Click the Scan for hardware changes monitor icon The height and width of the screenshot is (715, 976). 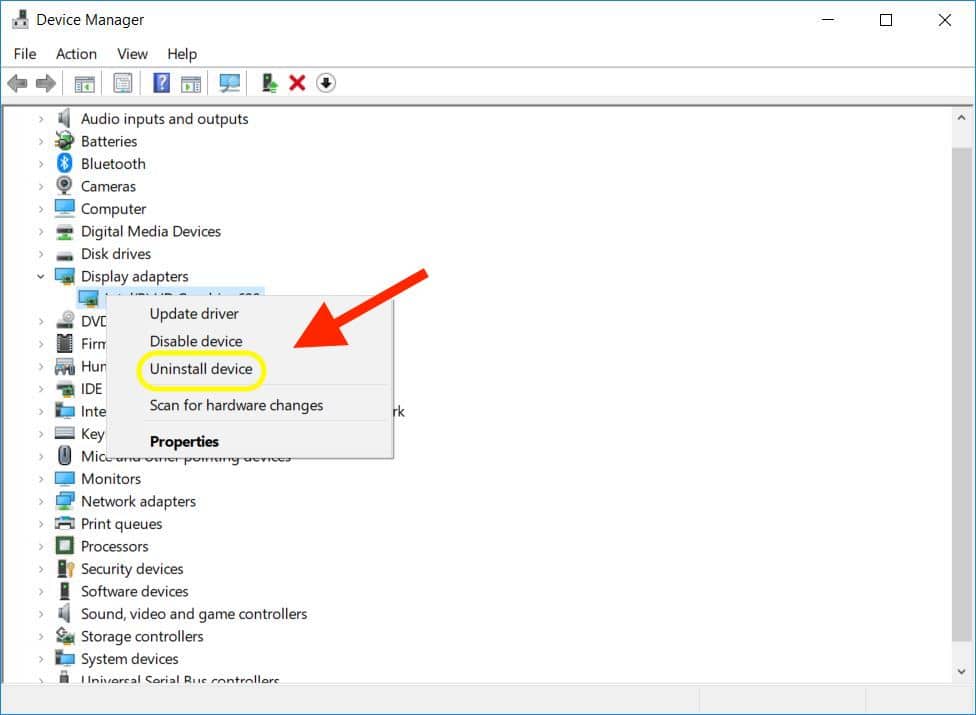click(x=230, y=83)
